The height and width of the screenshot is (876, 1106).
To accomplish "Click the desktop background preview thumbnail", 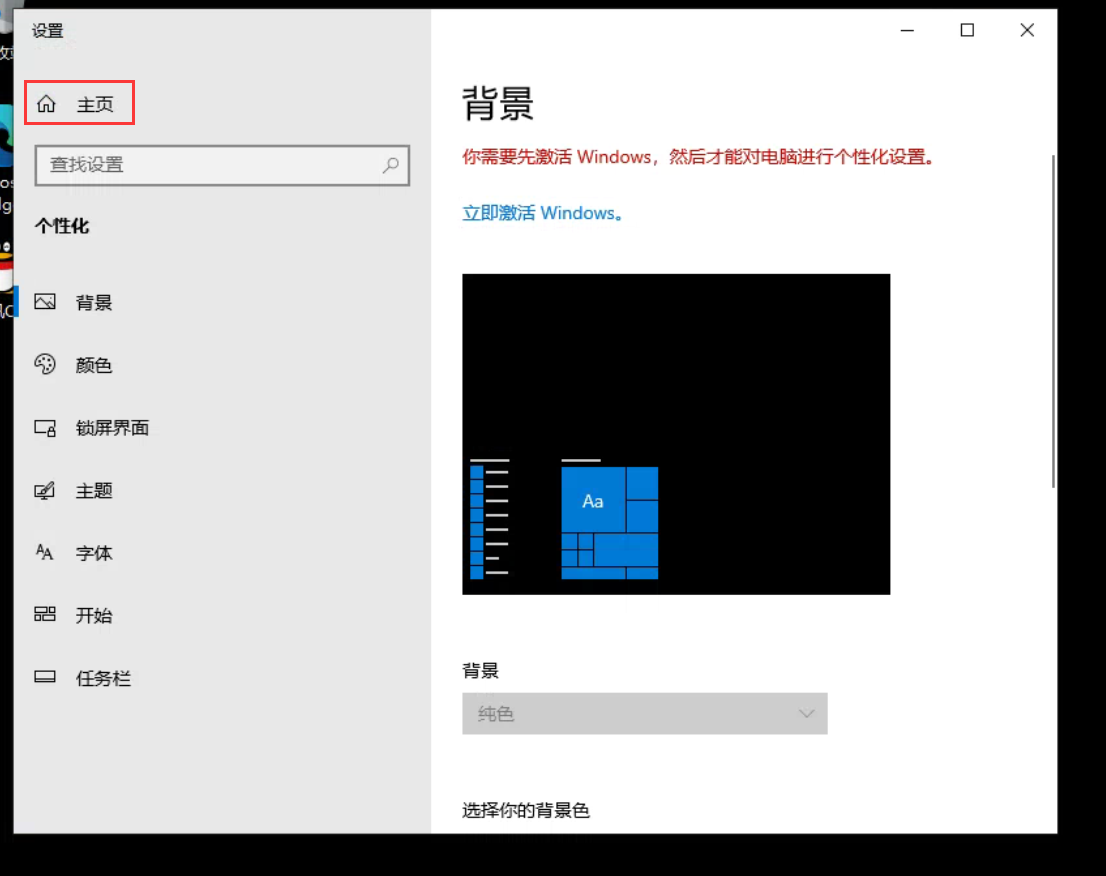I will point(676,434).
